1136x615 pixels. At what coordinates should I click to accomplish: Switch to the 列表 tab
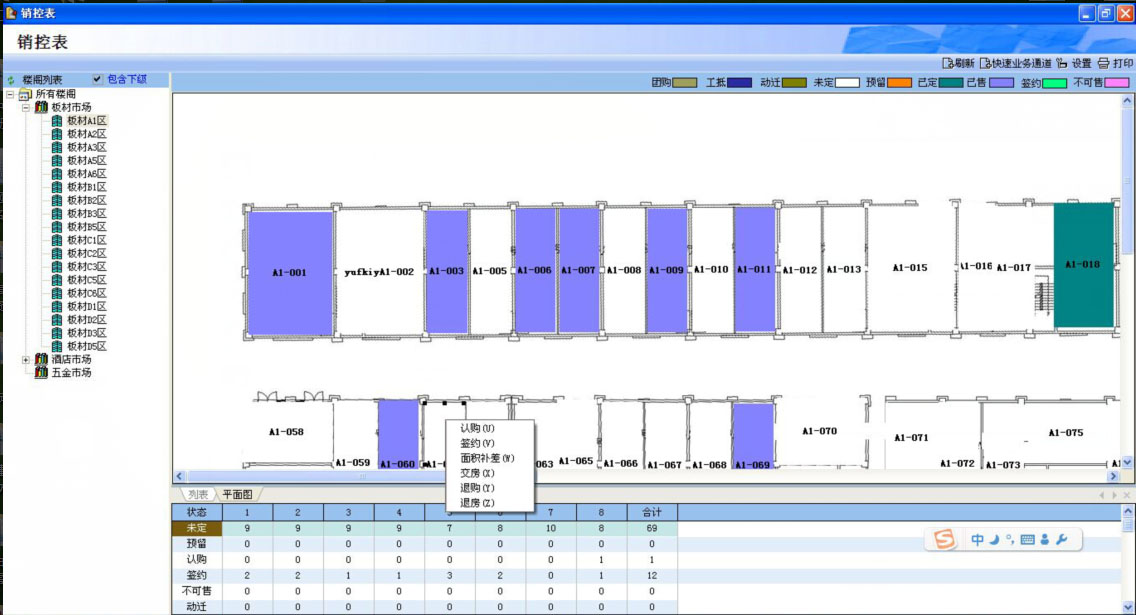pyautogui.click(x=198, y=495)
